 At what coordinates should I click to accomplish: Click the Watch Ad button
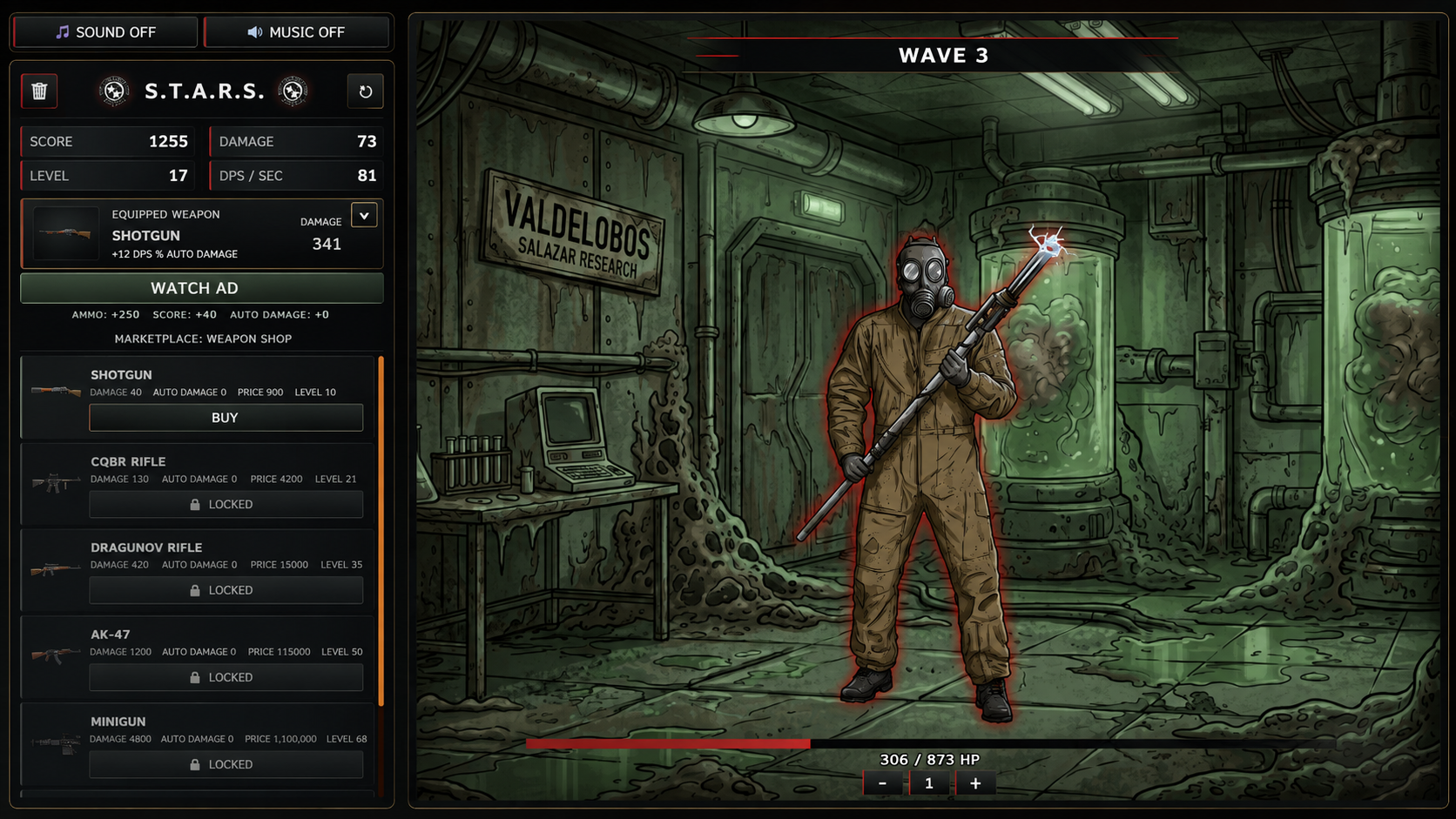coord(202,288)
